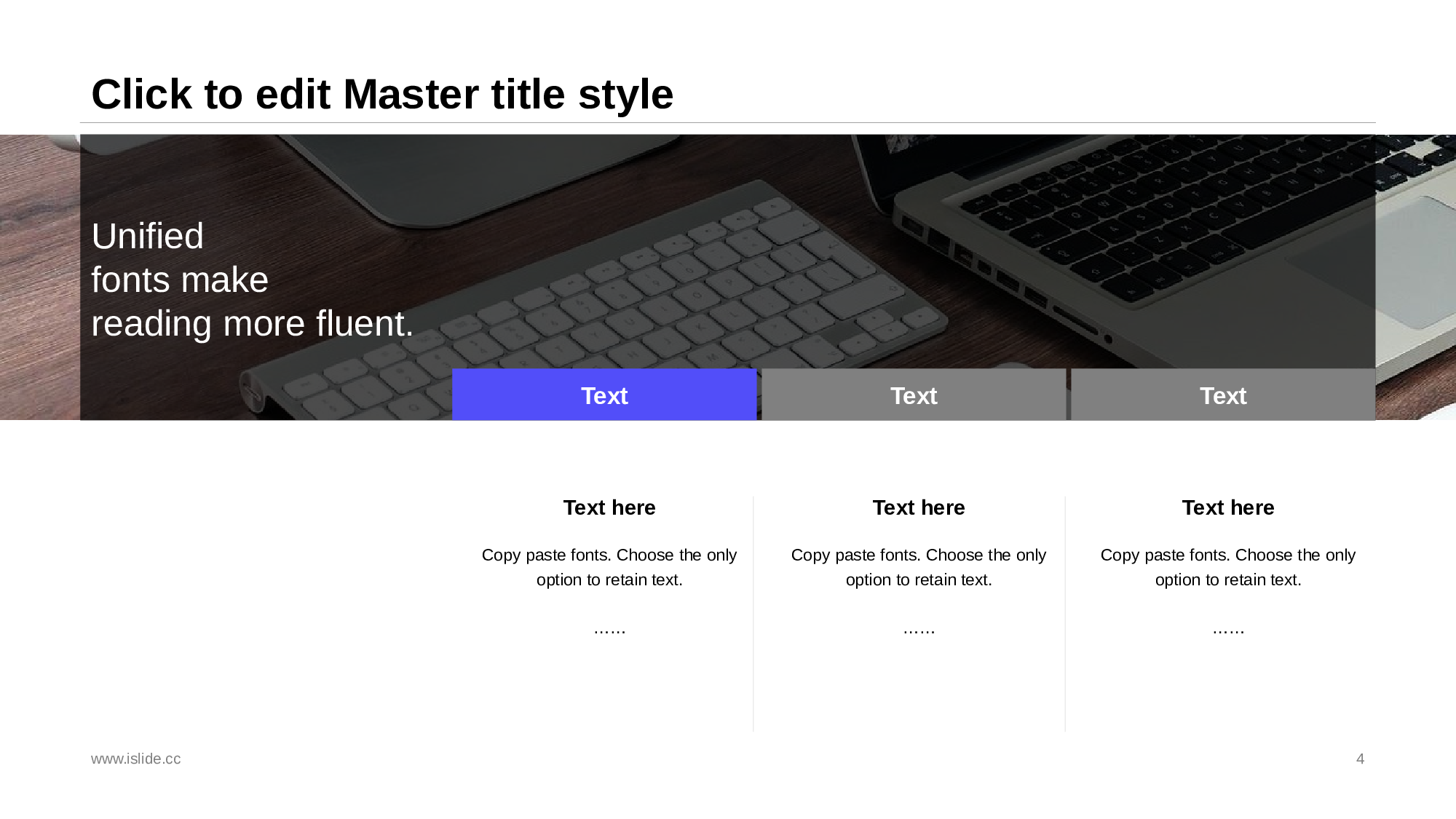Click the right column 'Text here' heading
Screen dimensions: 1456x819
point(1228,507)
